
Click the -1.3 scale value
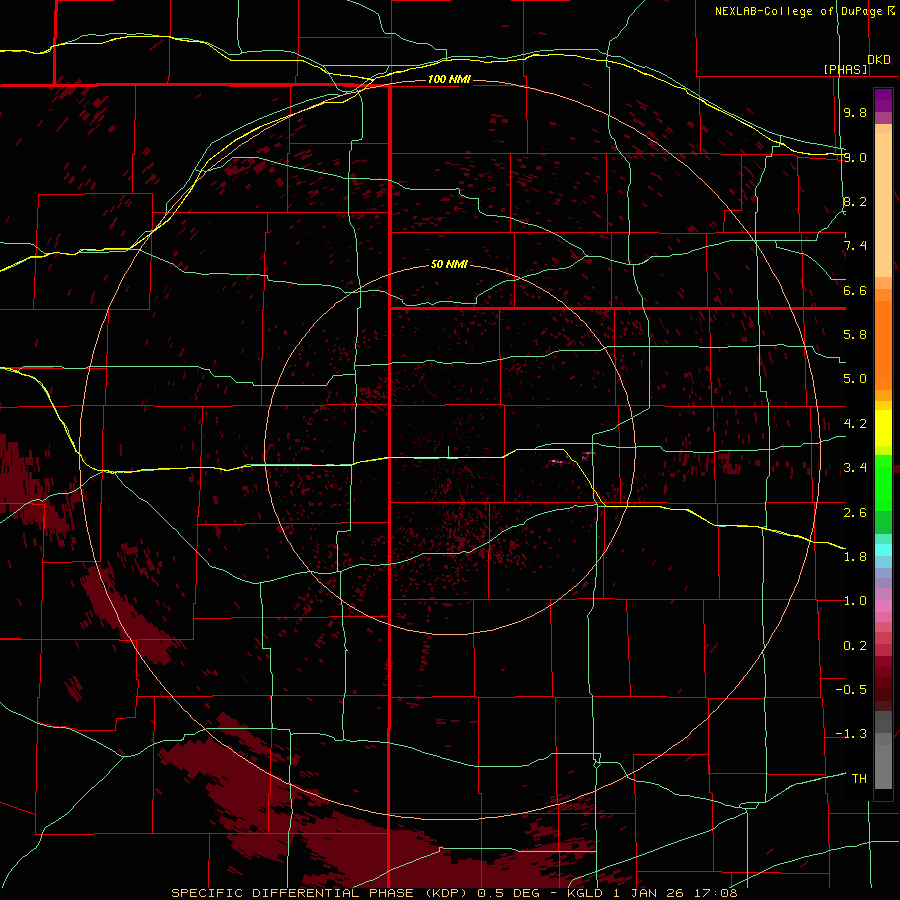851,734
